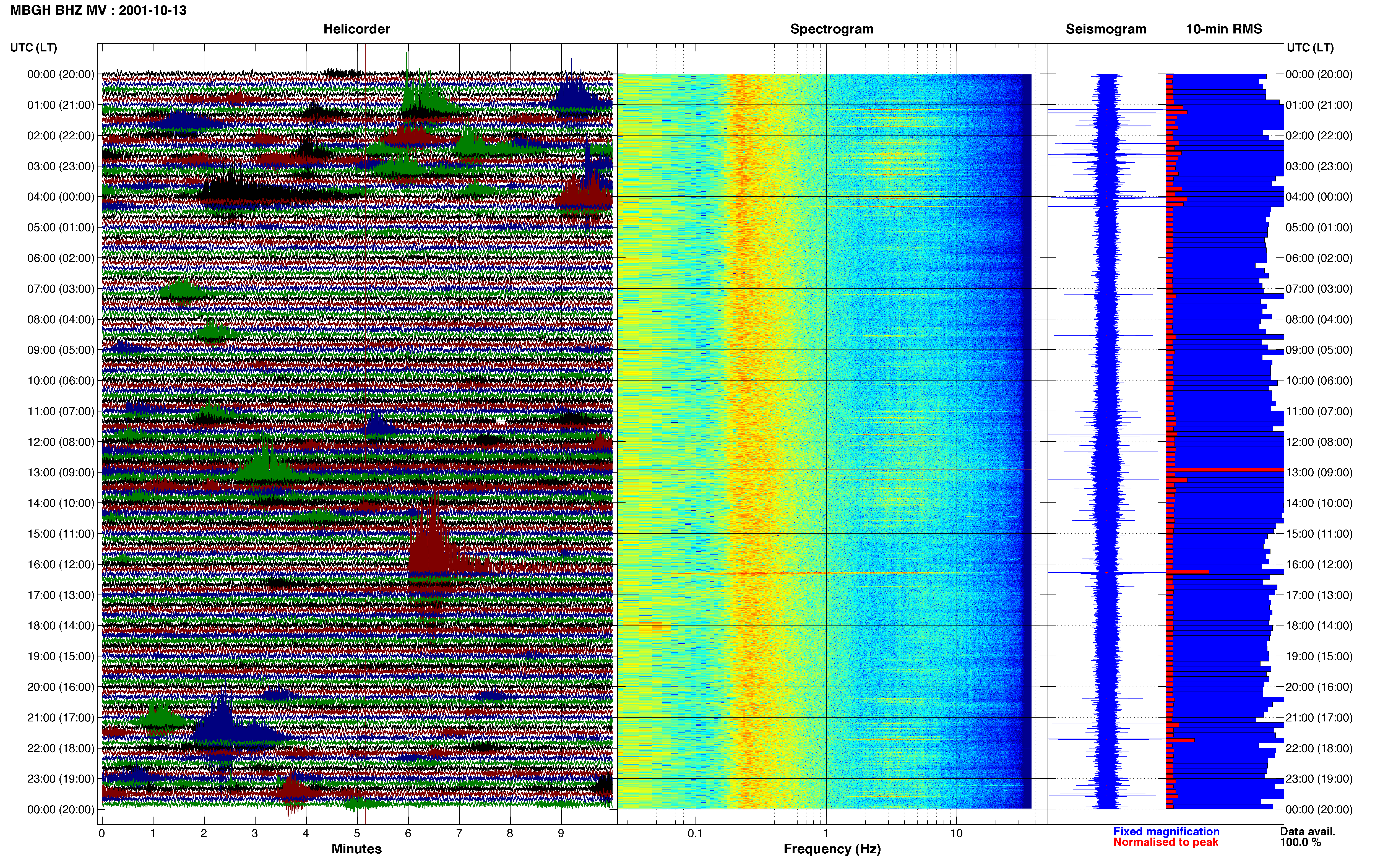Click left time label '23:00 (19:00)'

coord(60,779)
